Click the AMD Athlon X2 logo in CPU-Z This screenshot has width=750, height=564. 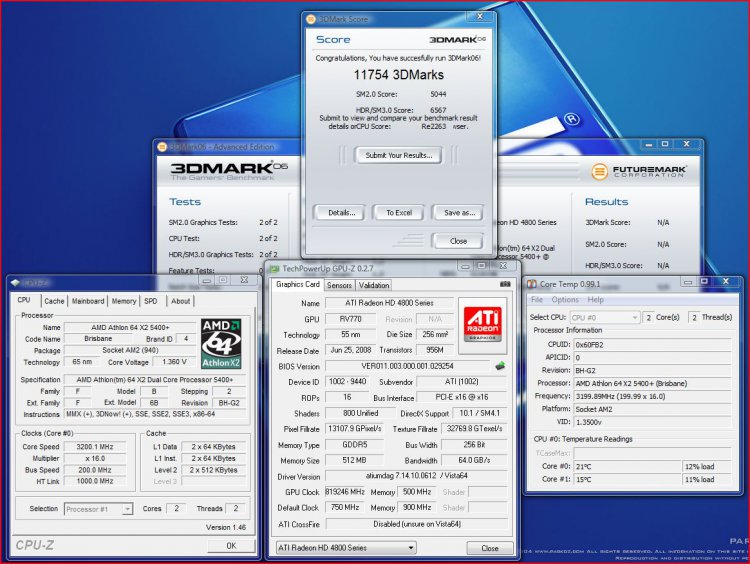pyautogui.click(x=221, y=343)
